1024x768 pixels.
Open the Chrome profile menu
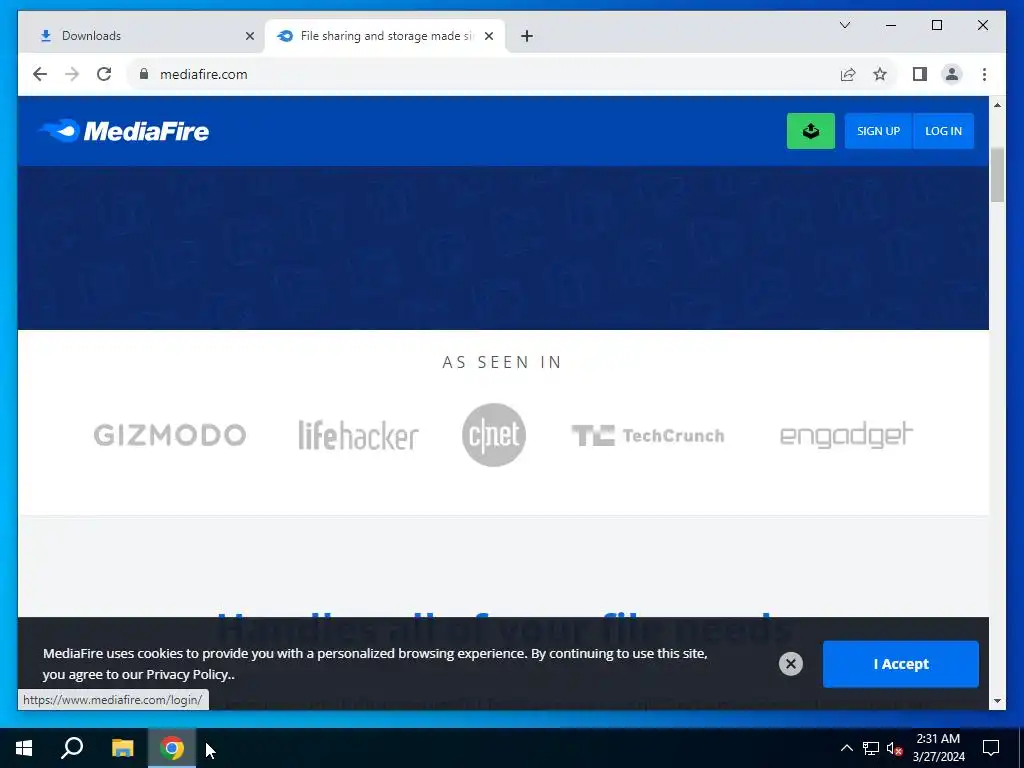(x=952, y=74)
